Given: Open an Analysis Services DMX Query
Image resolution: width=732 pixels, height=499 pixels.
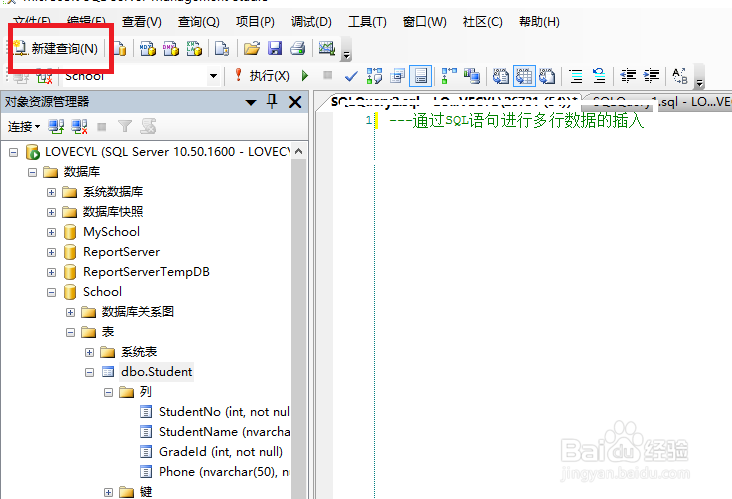Looking at the screenshot, I should pos(170,48).
